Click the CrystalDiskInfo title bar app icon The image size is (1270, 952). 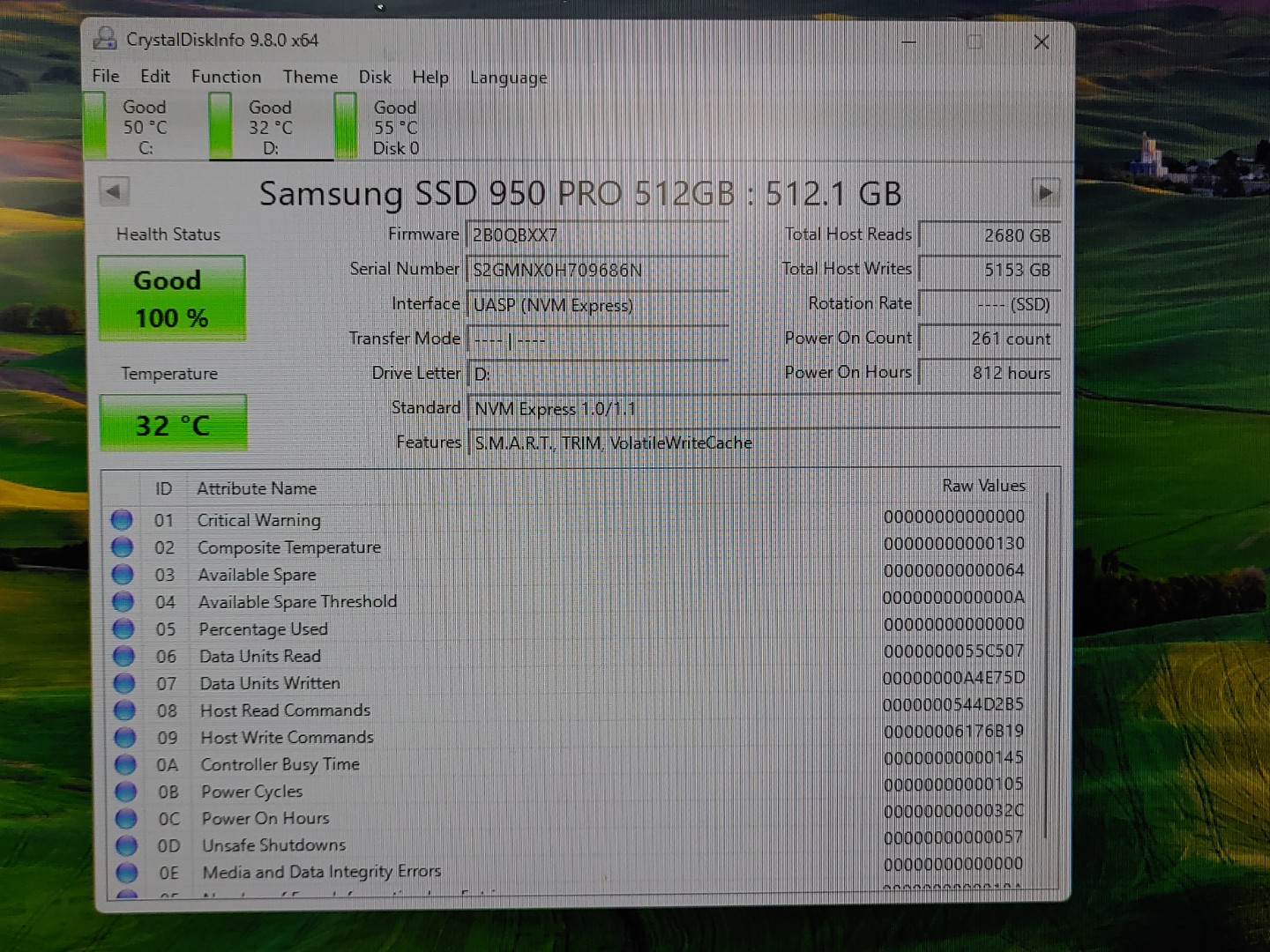coord(105,39)
